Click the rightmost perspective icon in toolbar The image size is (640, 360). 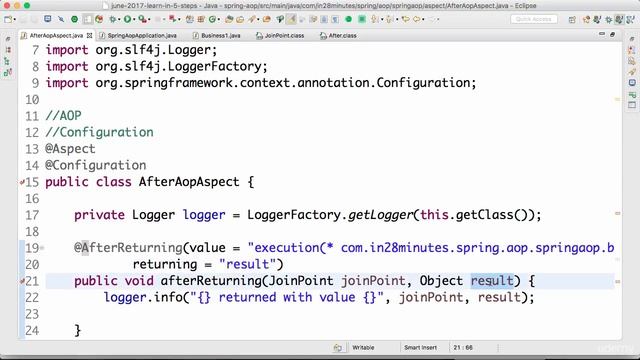[631, 19]
